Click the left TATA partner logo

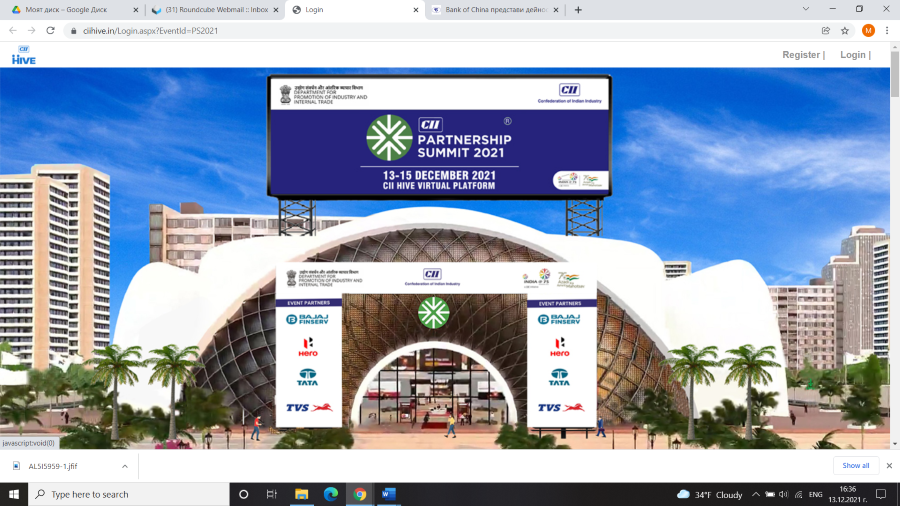coord(308,377)
